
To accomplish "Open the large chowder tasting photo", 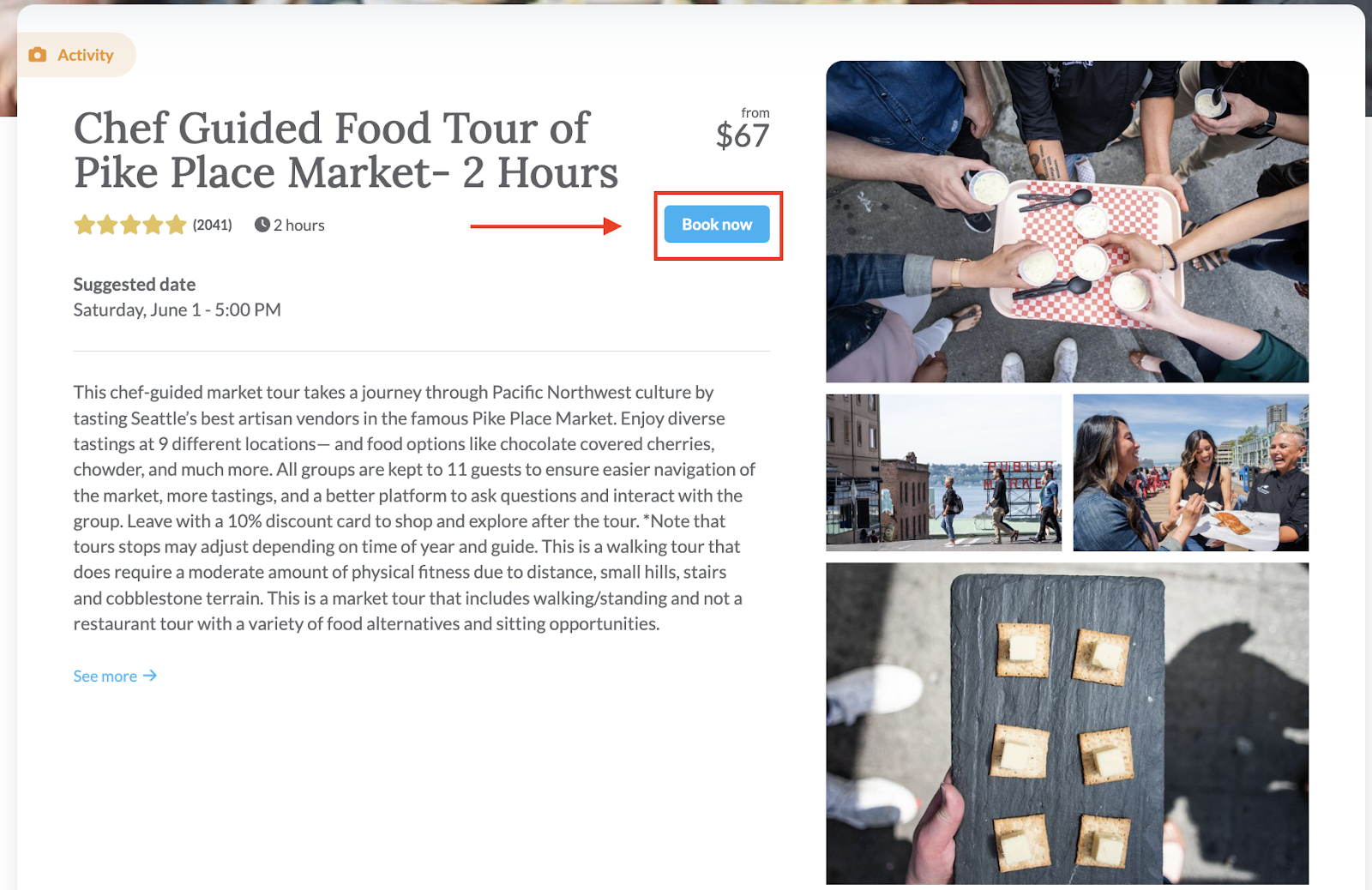I will point(1068,221).
